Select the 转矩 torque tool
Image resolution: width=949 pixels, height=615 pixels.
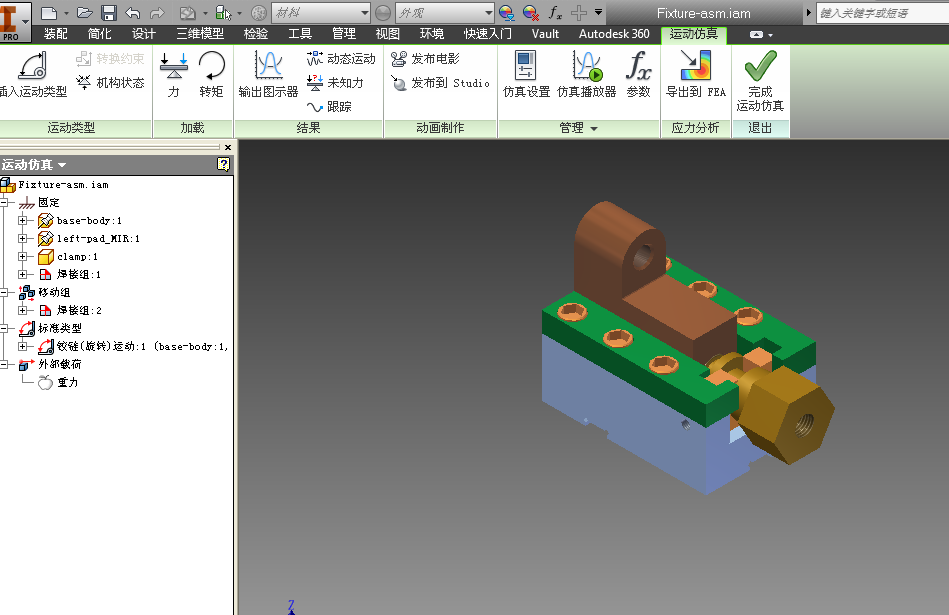[211, 75]
